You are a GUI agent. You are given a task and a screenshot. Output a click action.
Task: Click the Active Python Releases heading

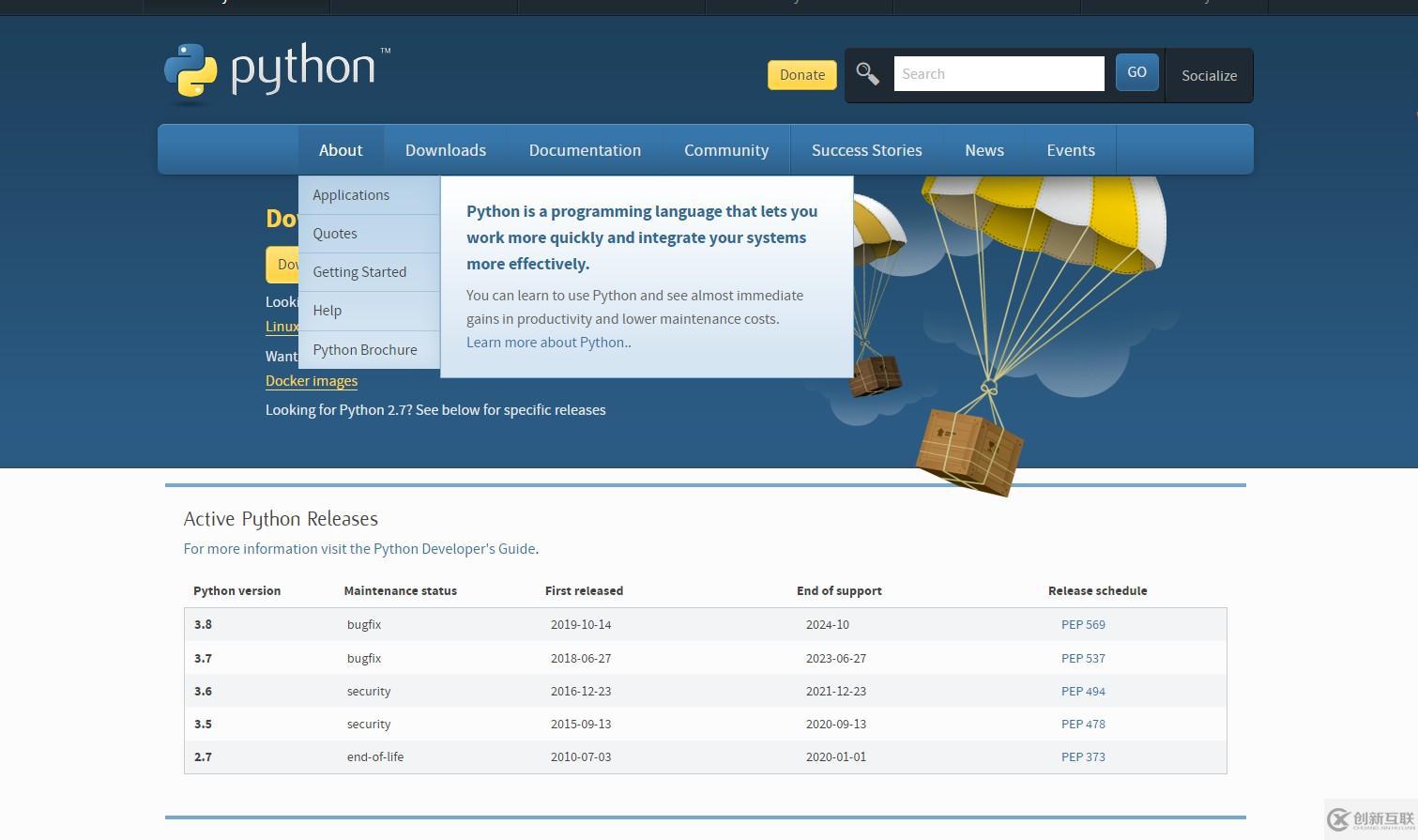point(281,519)
